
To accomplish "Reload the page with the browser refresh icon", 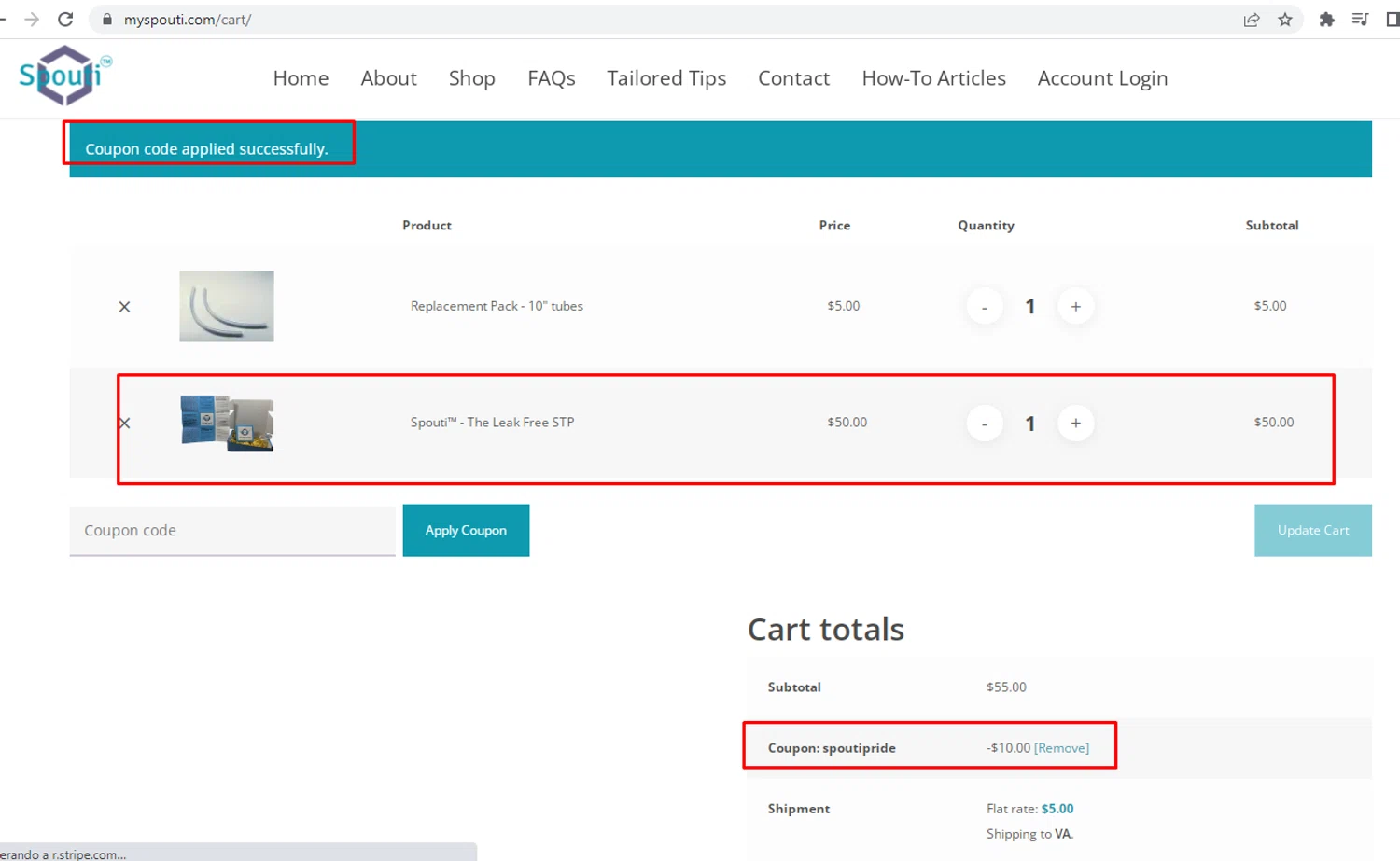I will [65, 20].
